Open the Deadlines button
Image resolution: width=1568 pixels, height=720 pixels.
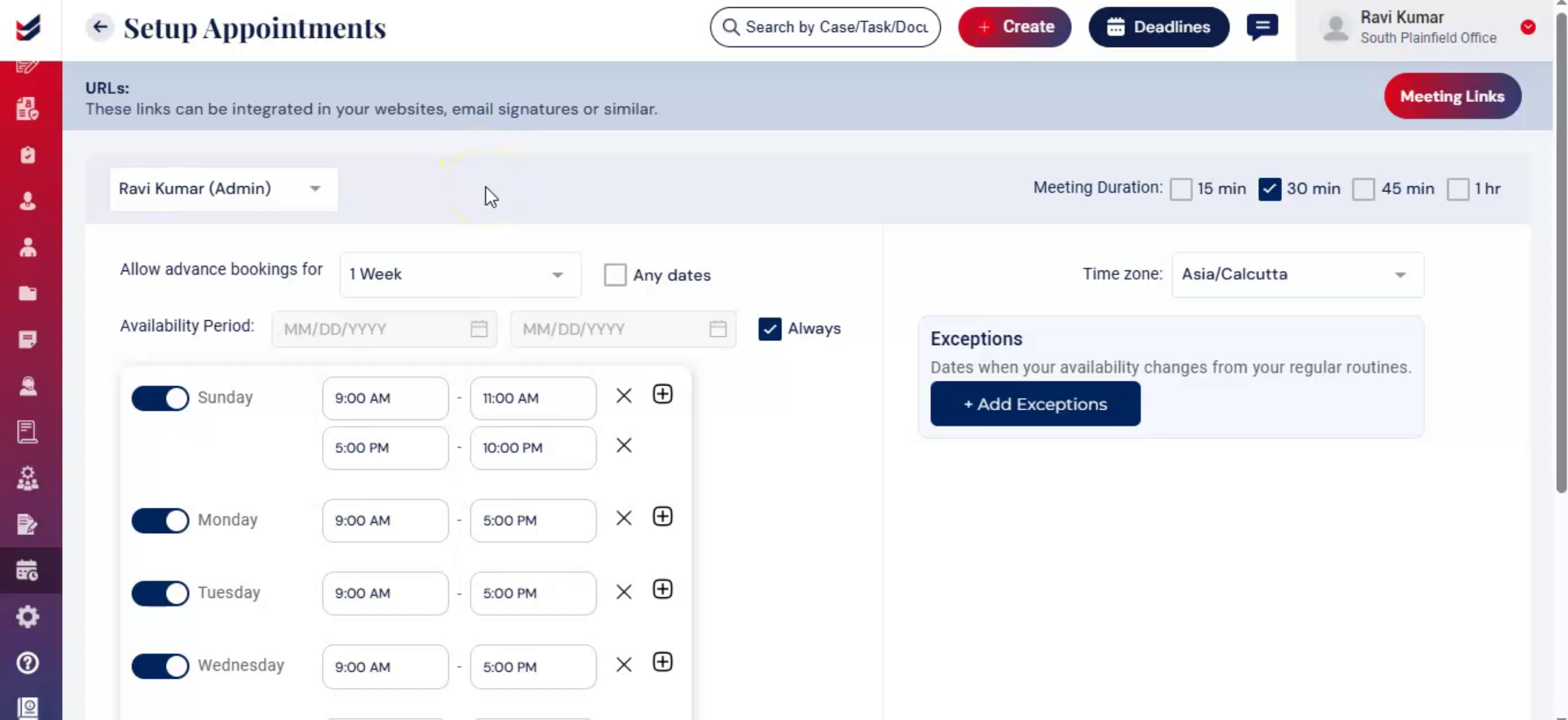1158,27
